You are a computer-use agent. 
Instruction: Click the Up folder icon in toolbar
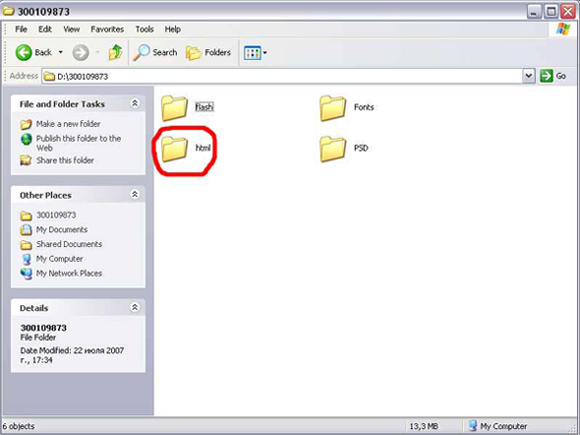tap(115, 53)
